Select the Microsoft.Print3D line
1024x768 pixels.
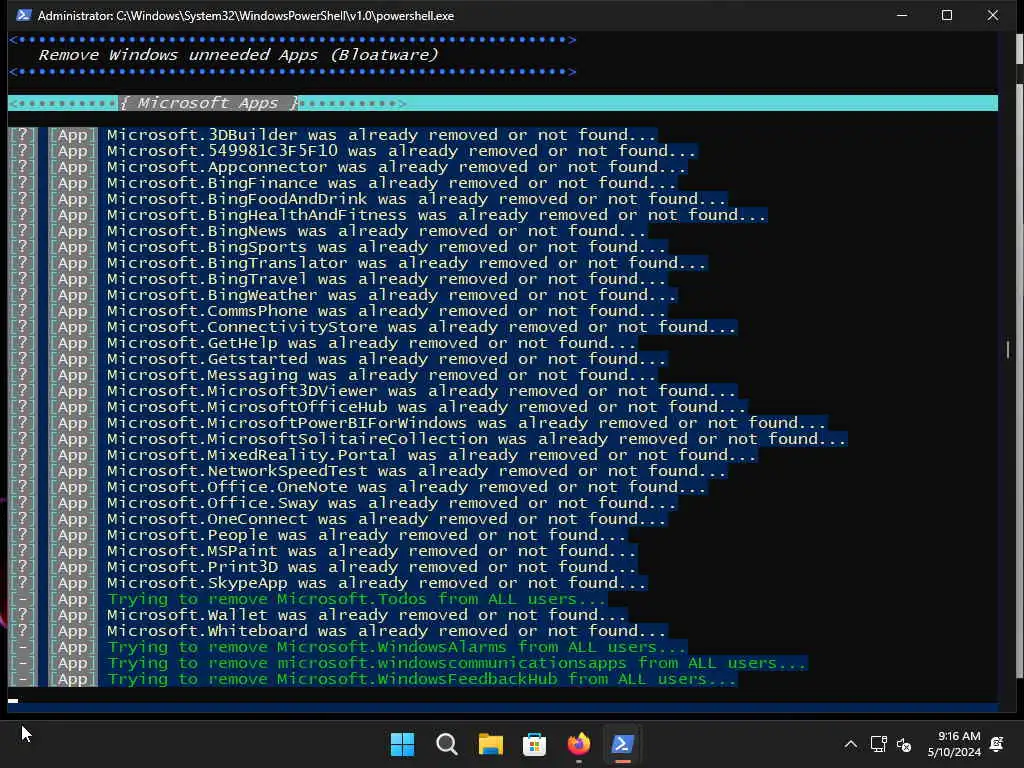(x=371, y=567)
